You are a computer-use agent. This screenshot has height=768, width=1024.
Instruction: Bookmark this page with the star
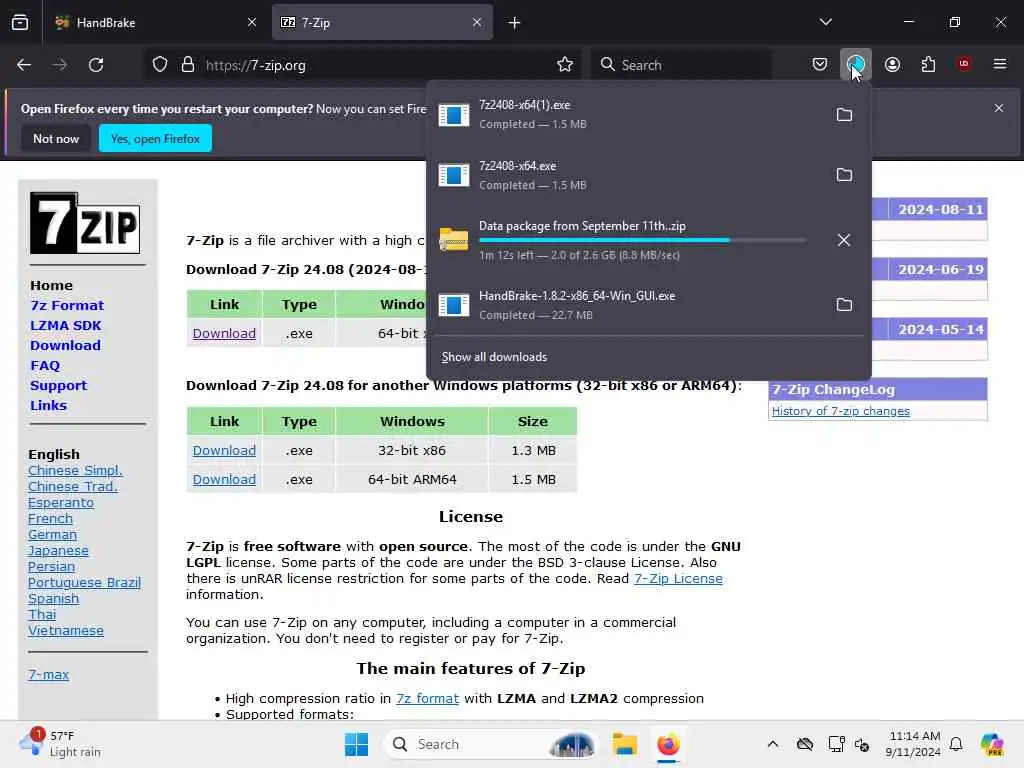(x=565, y=65)
